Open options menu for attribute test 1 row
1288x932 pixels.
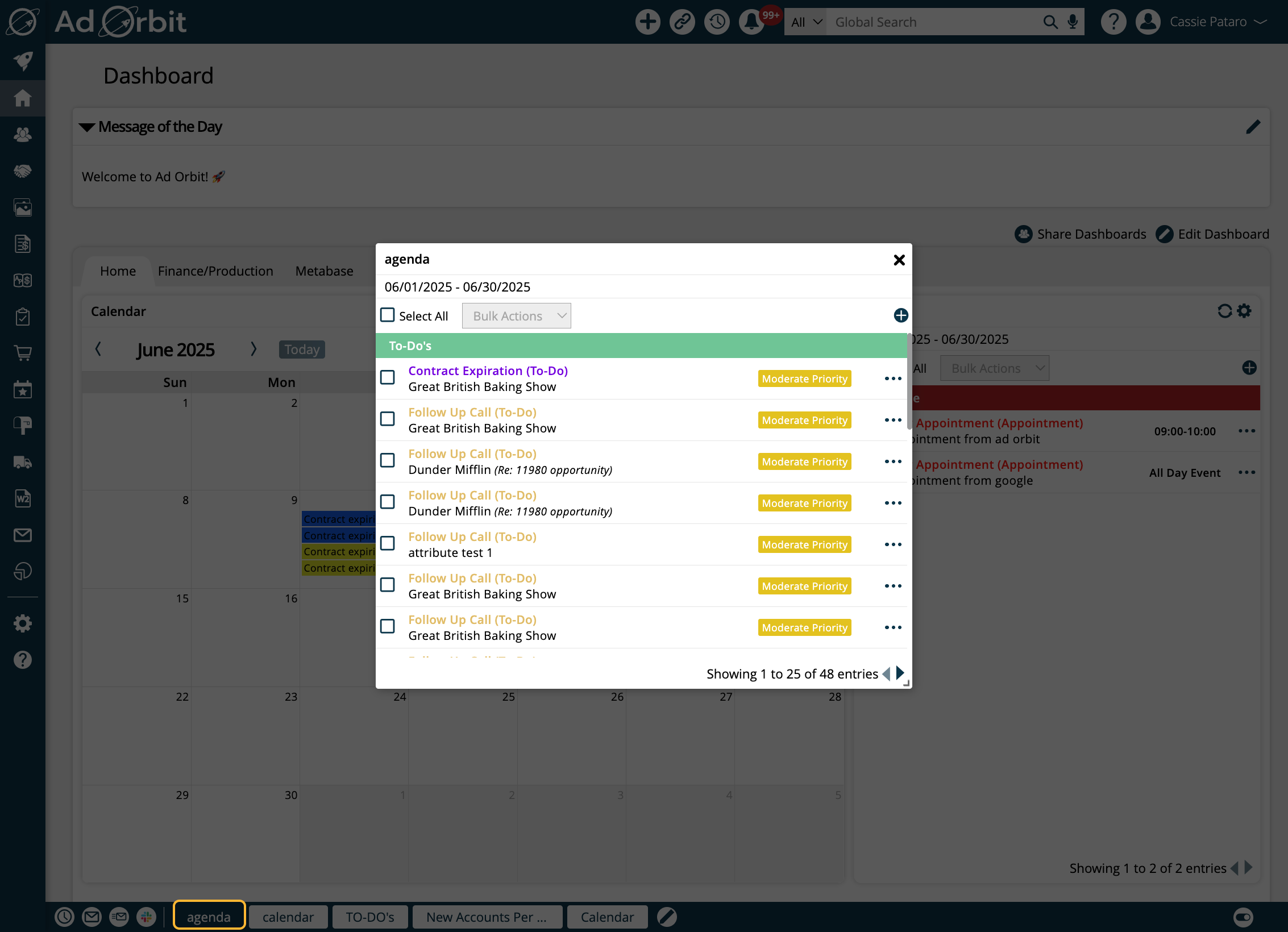[x=893, y=544]
